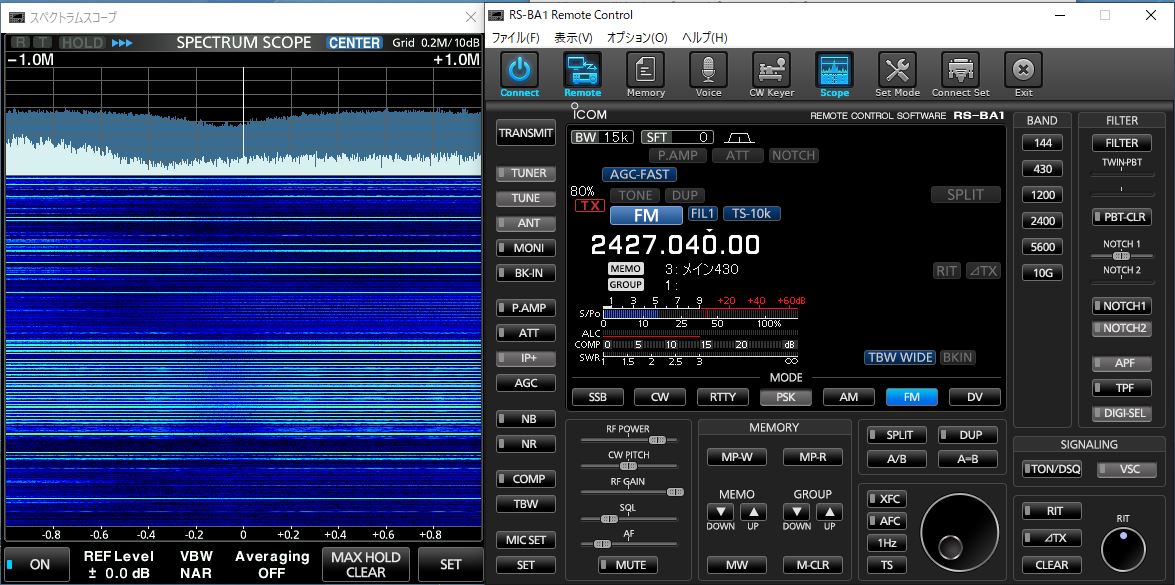
Task: Select the 5600 band
Action: click(1042, 246)
